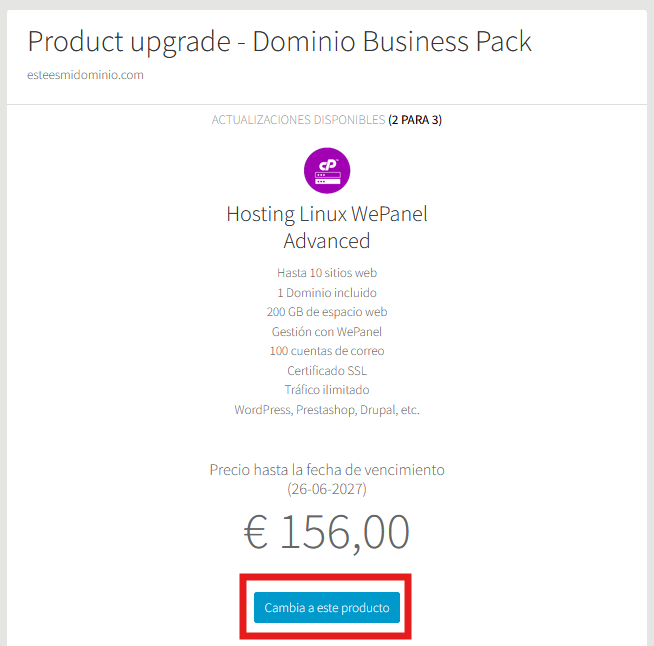Click the 'Hasta 10 sitios web' feature line
Image resolution: width=654 pixels, height=646 pixels.
[327, 273]
